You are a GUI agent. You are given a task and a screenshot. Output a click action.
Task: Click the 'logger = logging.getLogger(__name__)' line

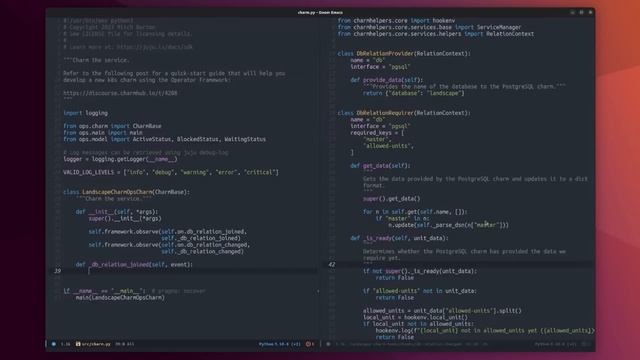[x=120, y=159]
